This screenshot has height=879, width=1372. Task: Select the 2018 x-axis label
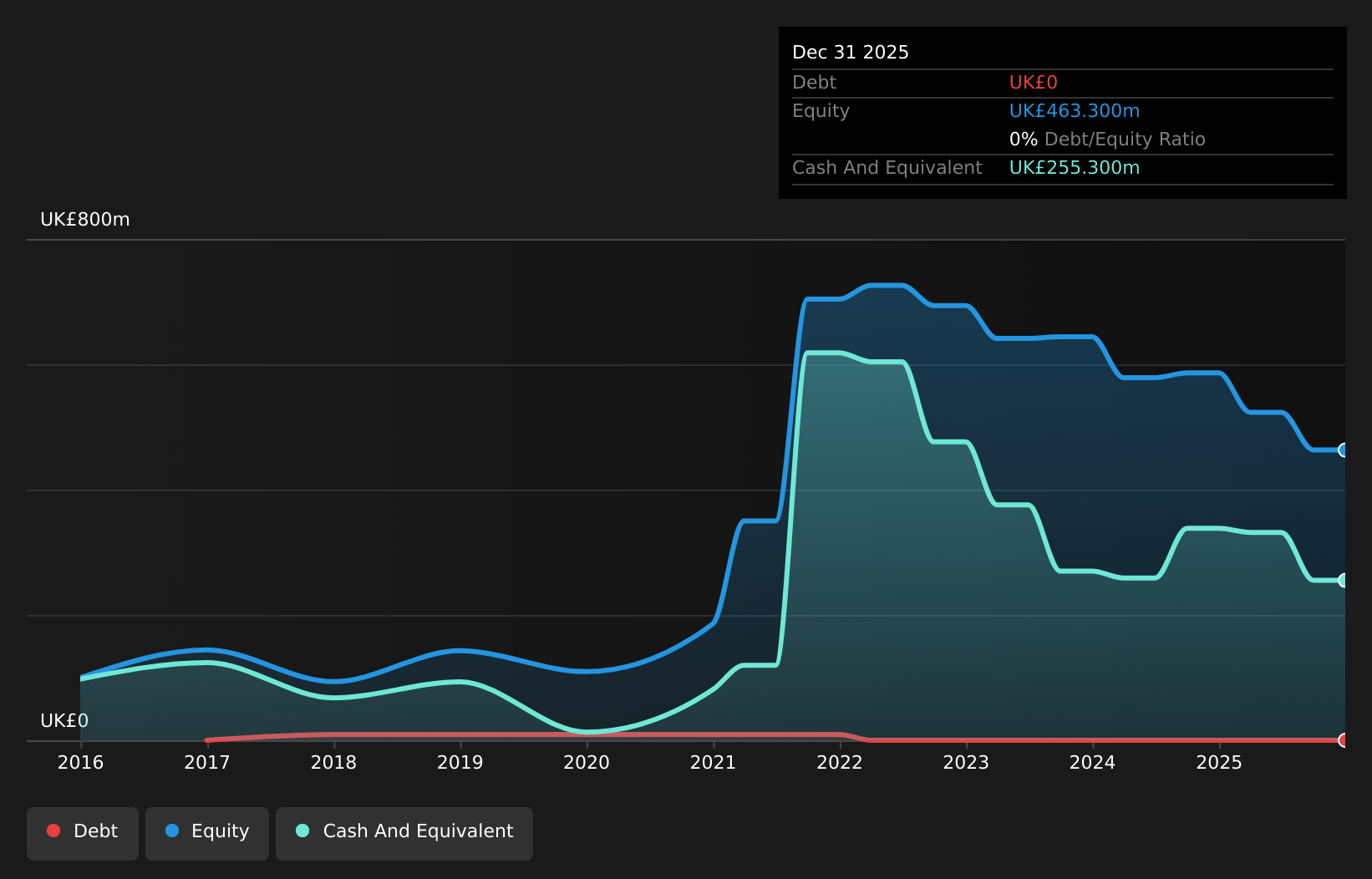tap(334, 762)
